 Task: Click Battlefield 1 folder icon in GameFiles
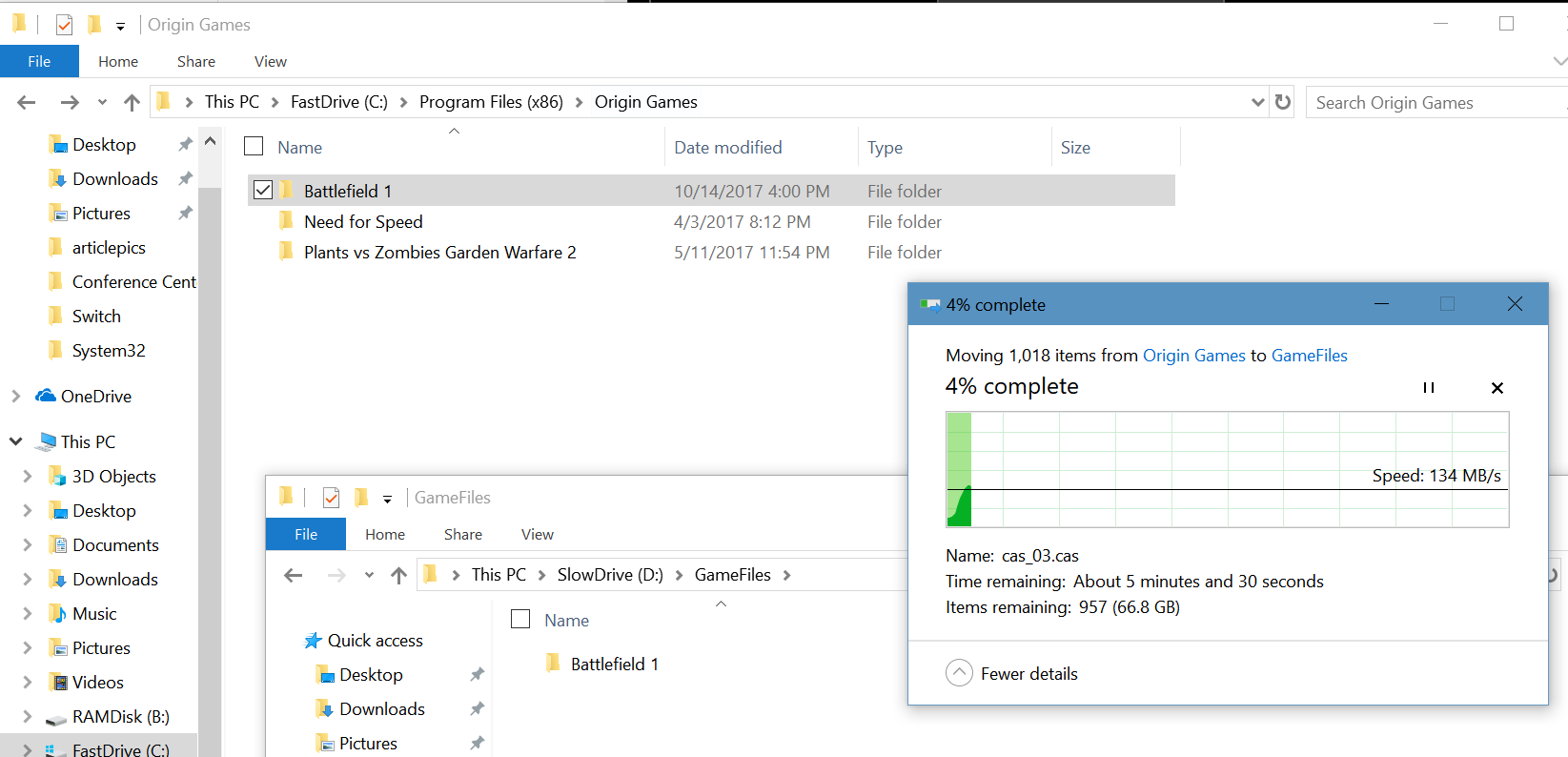tap(553, 663)
